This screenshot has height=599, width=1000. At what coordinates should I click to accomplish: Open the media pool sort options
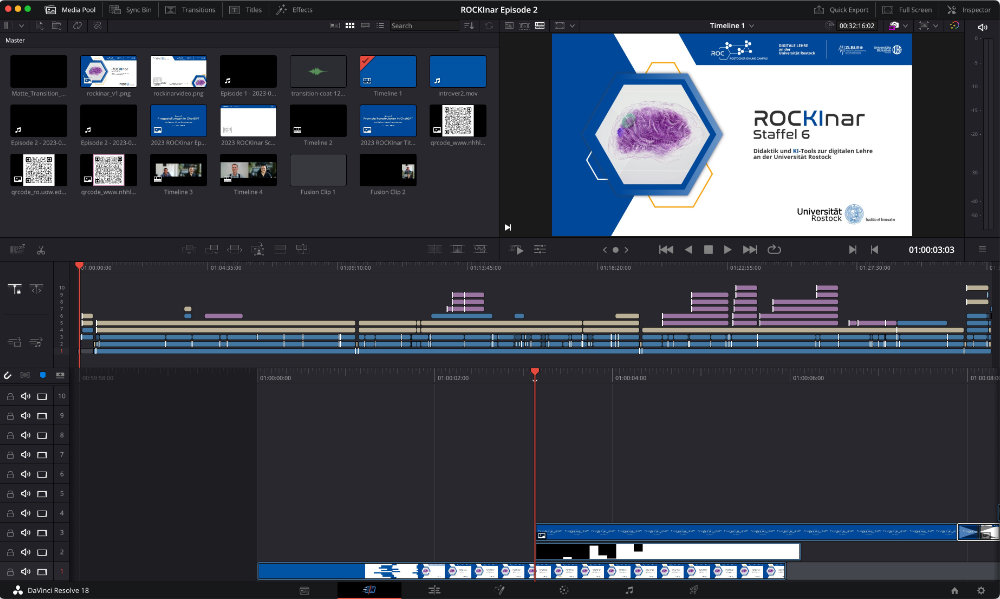click(x=469, y=26)
